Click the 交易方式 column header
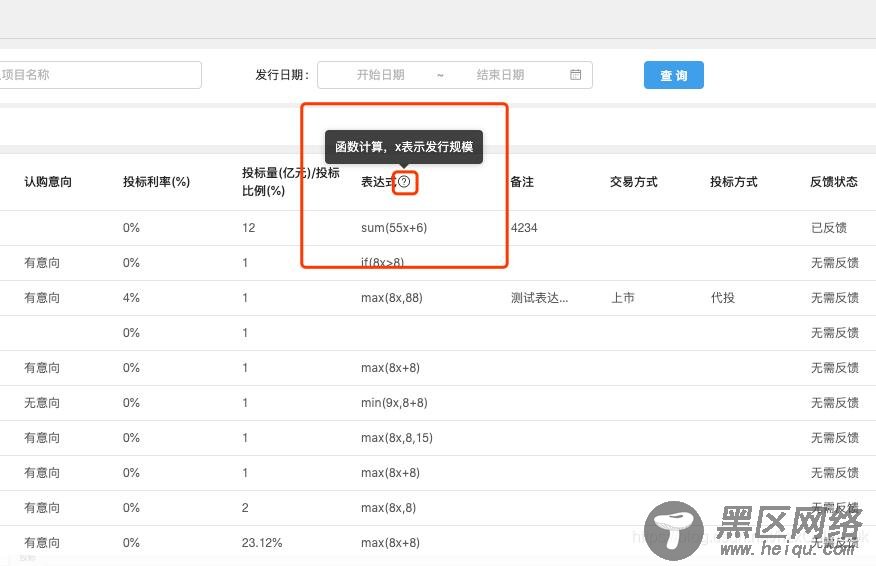 click(634, 182)
